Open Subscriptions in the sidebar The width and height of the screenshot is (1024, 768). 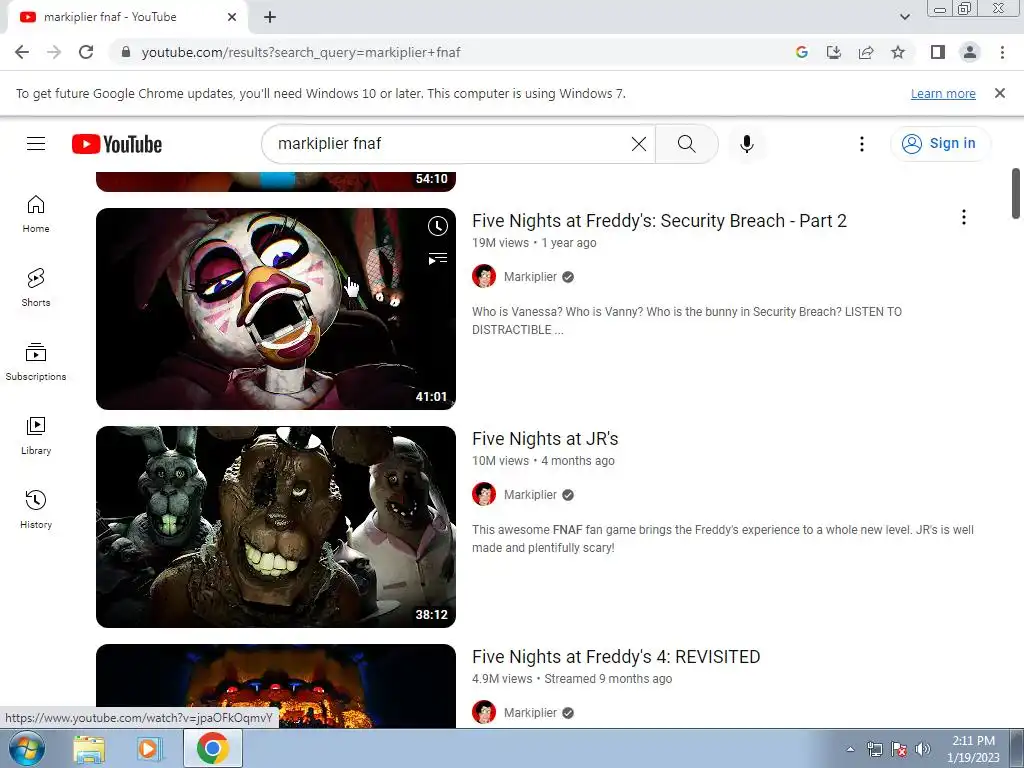36,362
